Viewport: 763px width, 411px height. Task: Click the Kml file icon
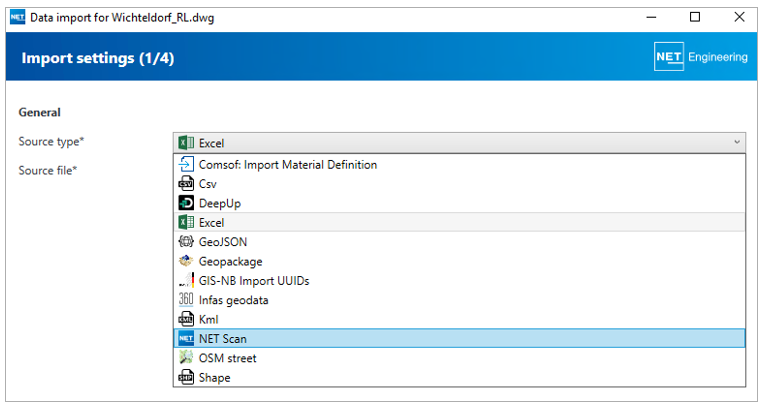pyautogui.click(x=186, y=319)
